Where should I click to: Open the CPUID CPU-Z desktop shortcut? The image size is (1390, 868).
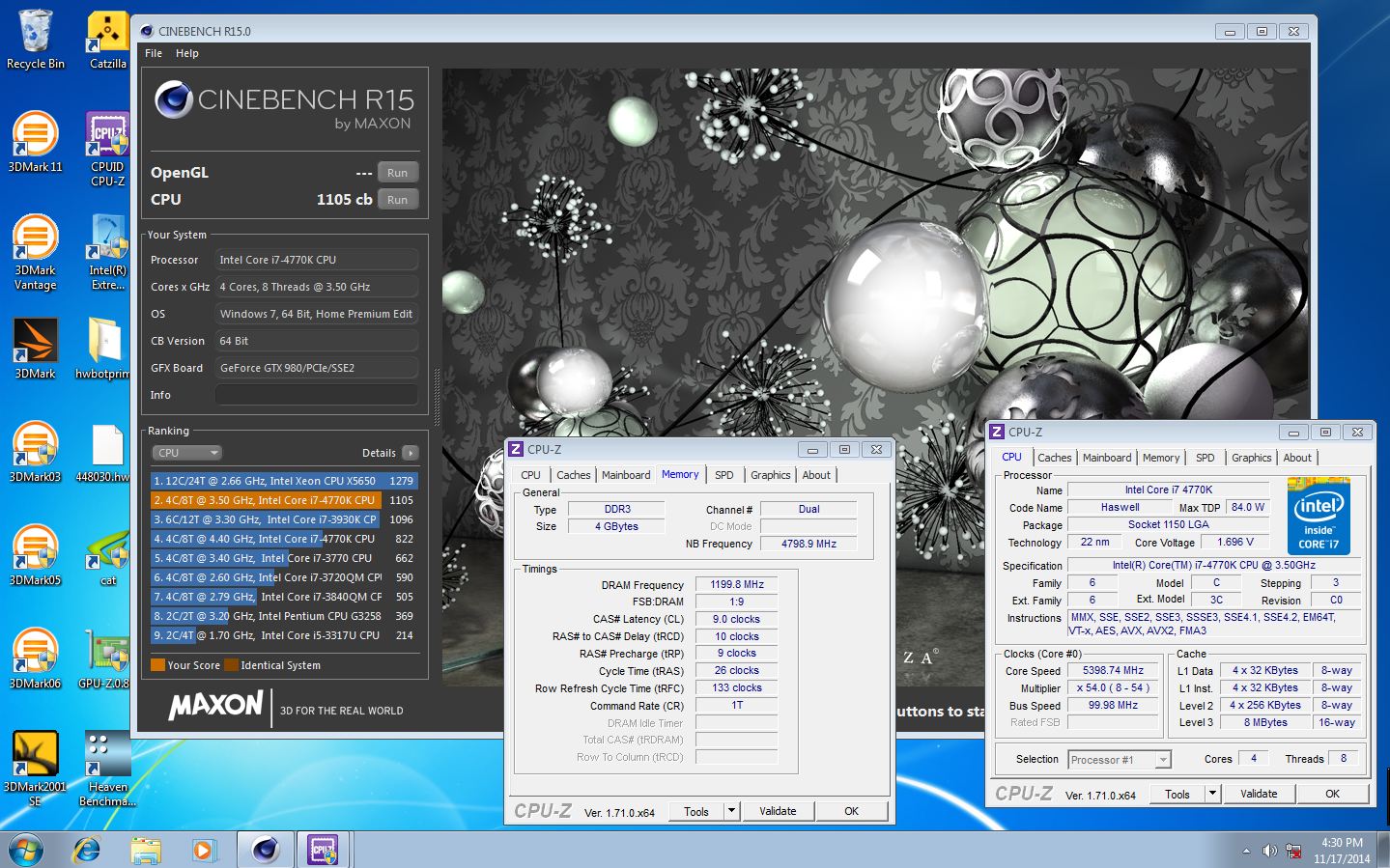(108, 149)
